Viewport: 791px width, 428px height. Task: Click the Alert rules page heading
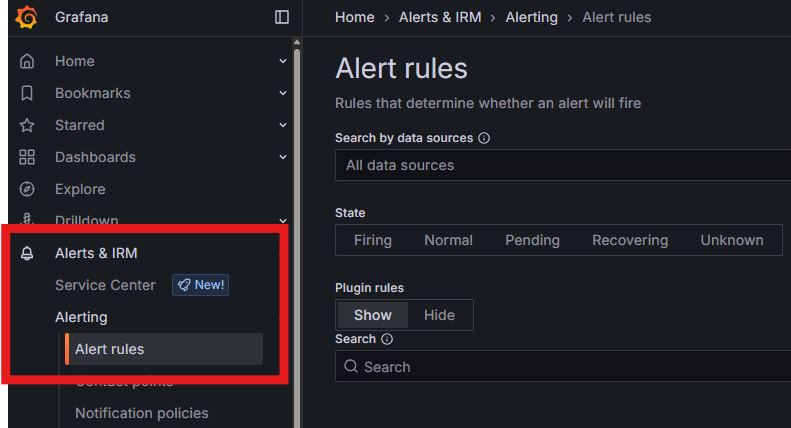click(x=402, y=68)
